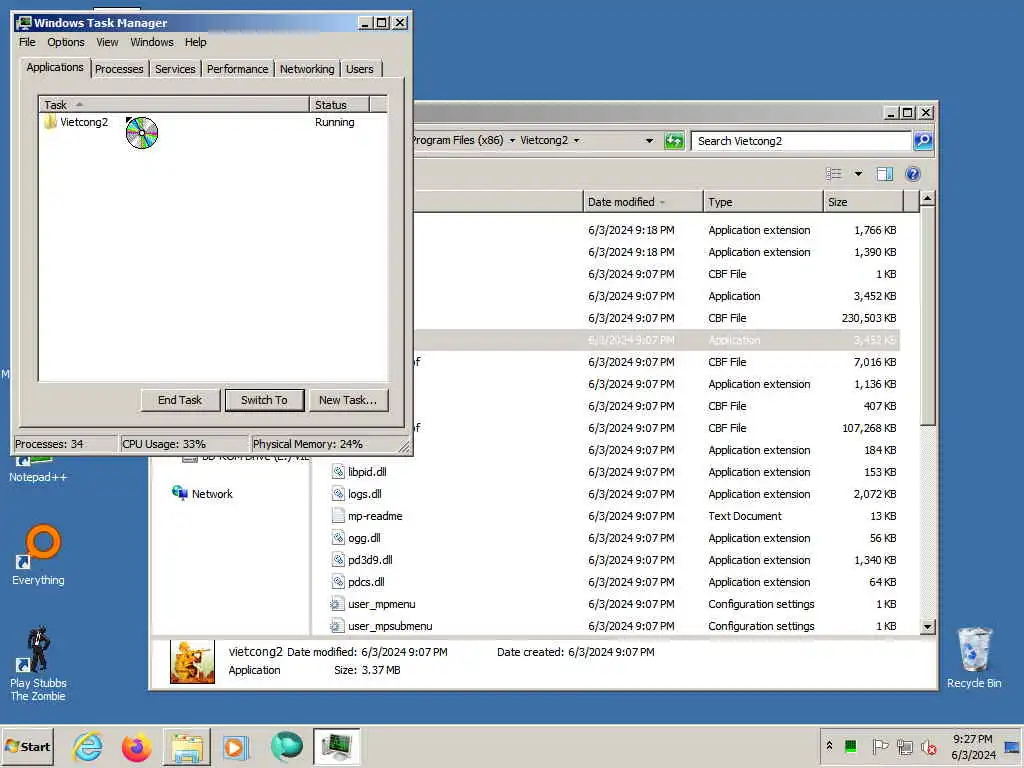Select the logs.dll file icon

(338, 494)
